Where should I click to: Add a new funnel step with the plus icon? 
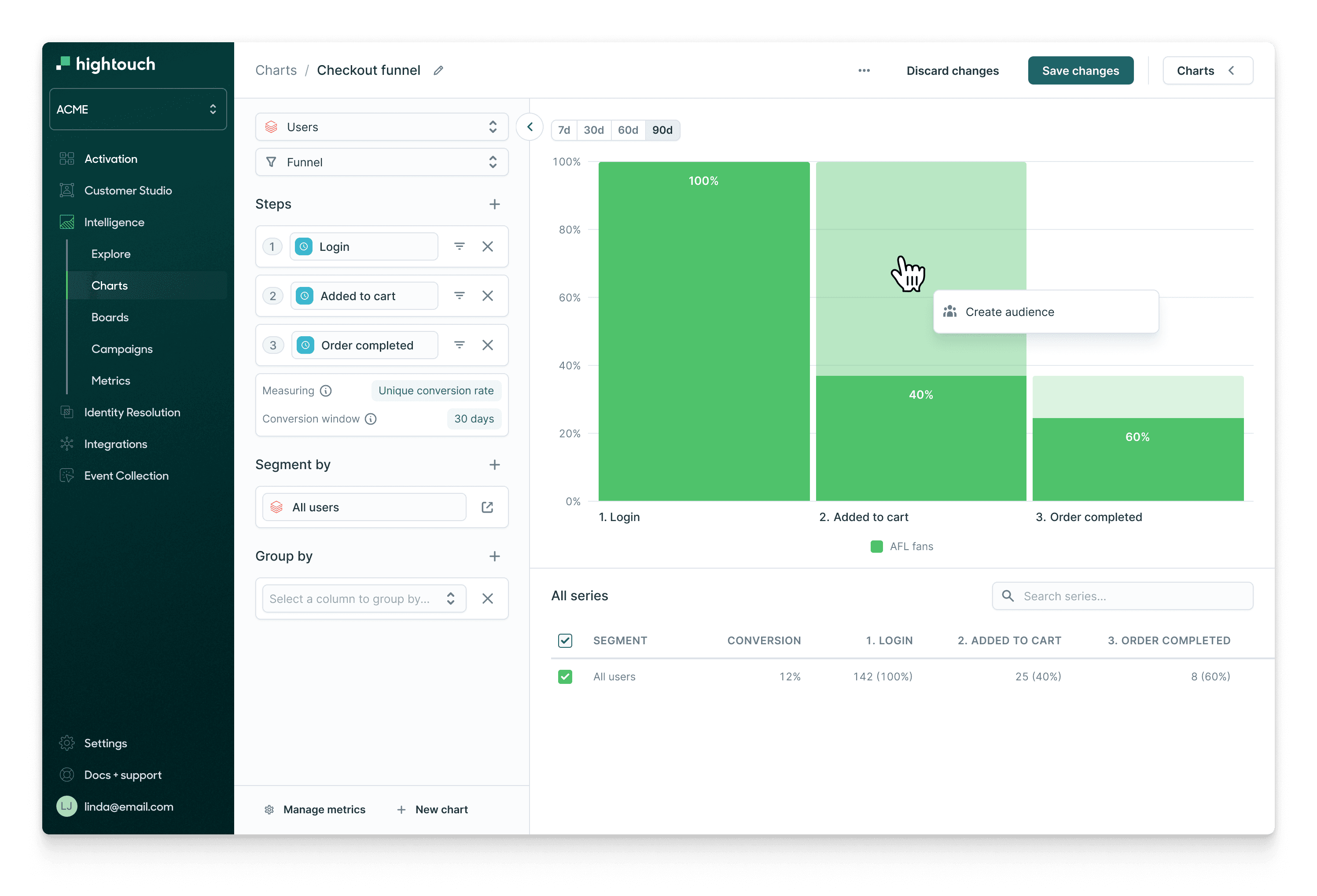494,204
